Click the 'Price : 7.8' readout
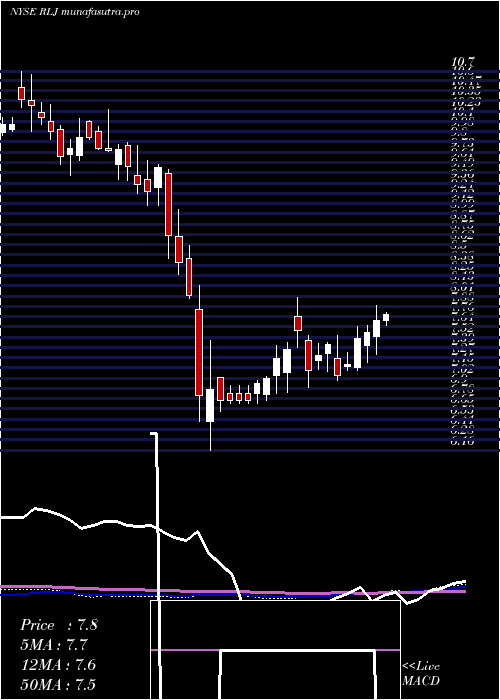Viewport: 500px width, 700px height. tap(58, 625)
